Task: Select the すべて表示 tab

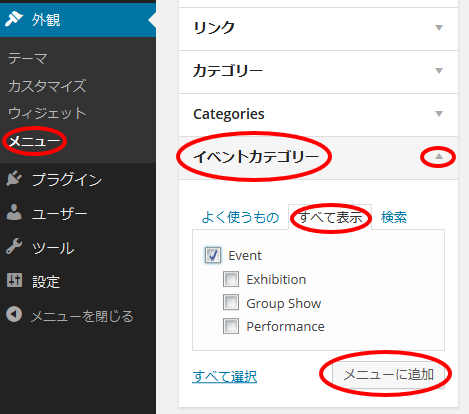Action: pyautogui.click(x=330, y=217)
